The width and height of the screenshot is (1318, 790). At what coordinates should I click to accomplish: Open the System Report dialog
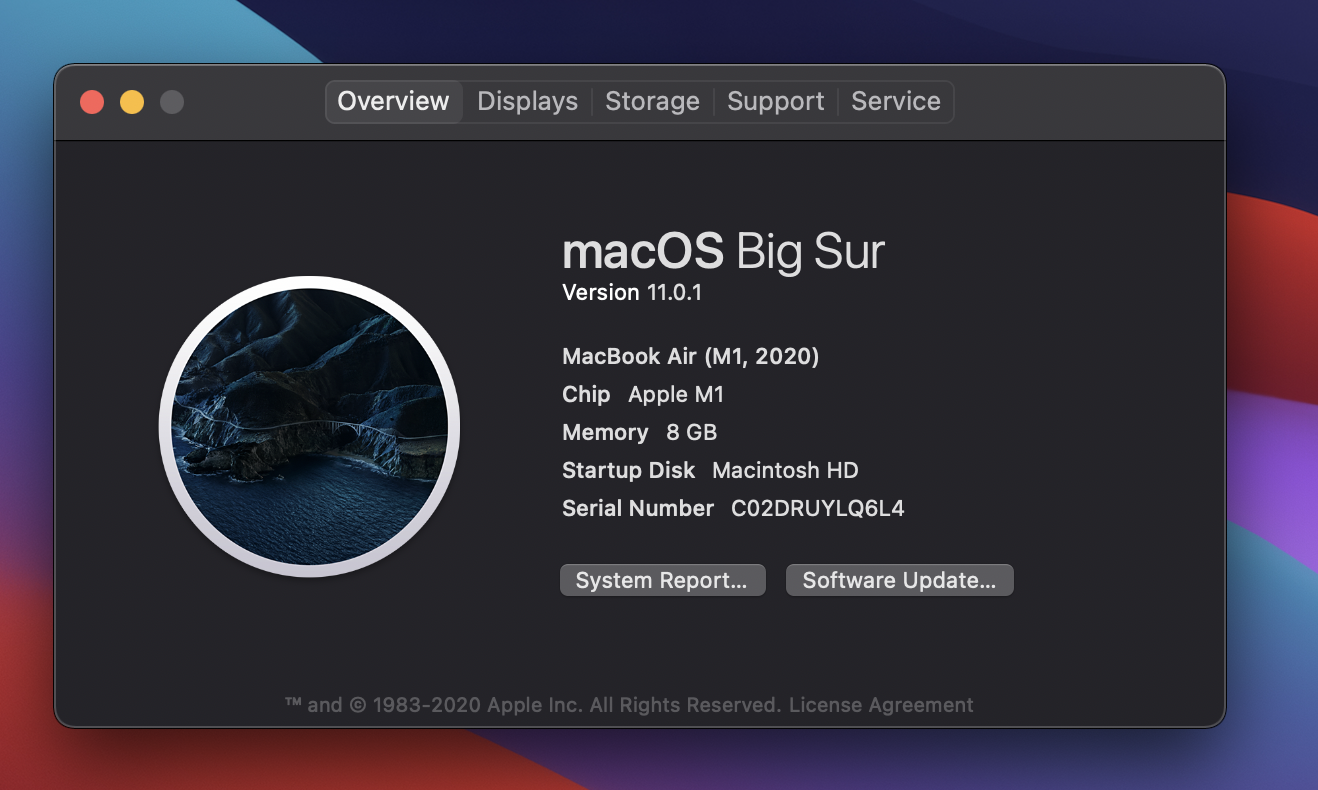[x=662, y=580]
